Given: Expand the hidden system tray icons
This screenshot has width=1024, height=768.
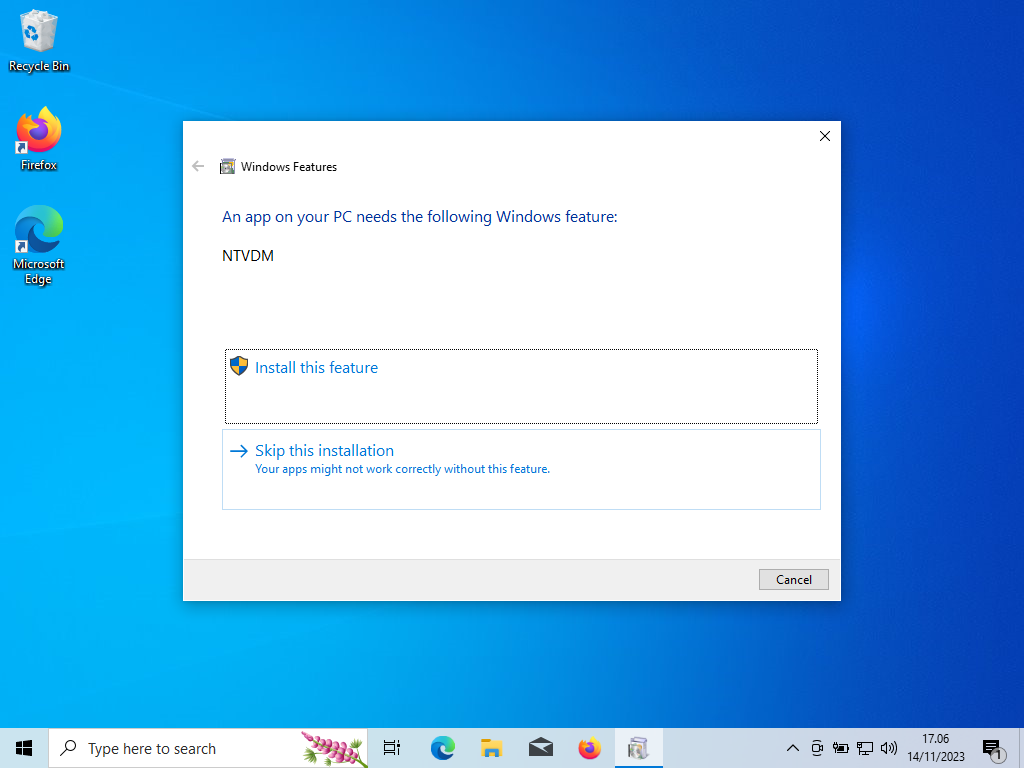Looking at the screenshot, I should (x=793, y=748).
